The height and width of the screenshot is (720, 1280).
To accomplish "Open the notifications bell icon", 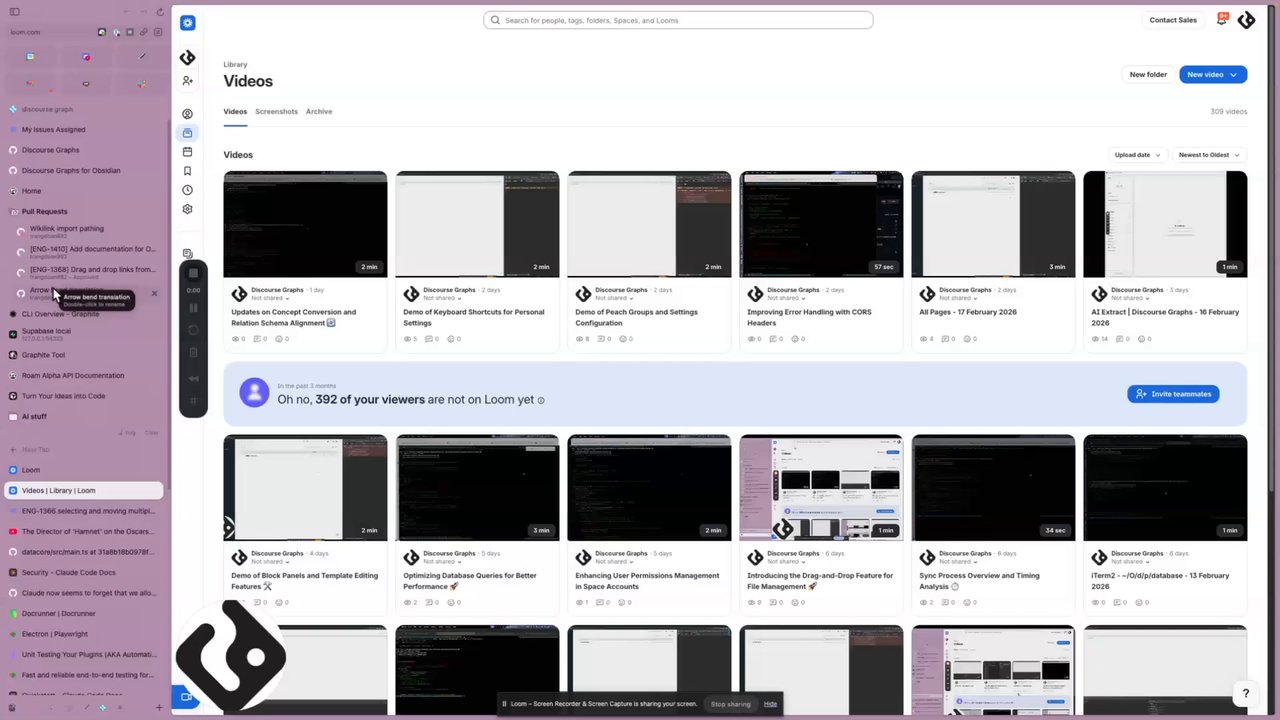I will 1222,19.
